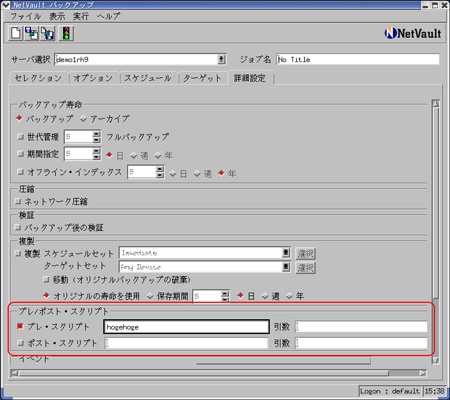
Task: Select the 保存期間 radio button
Action: 150,296
